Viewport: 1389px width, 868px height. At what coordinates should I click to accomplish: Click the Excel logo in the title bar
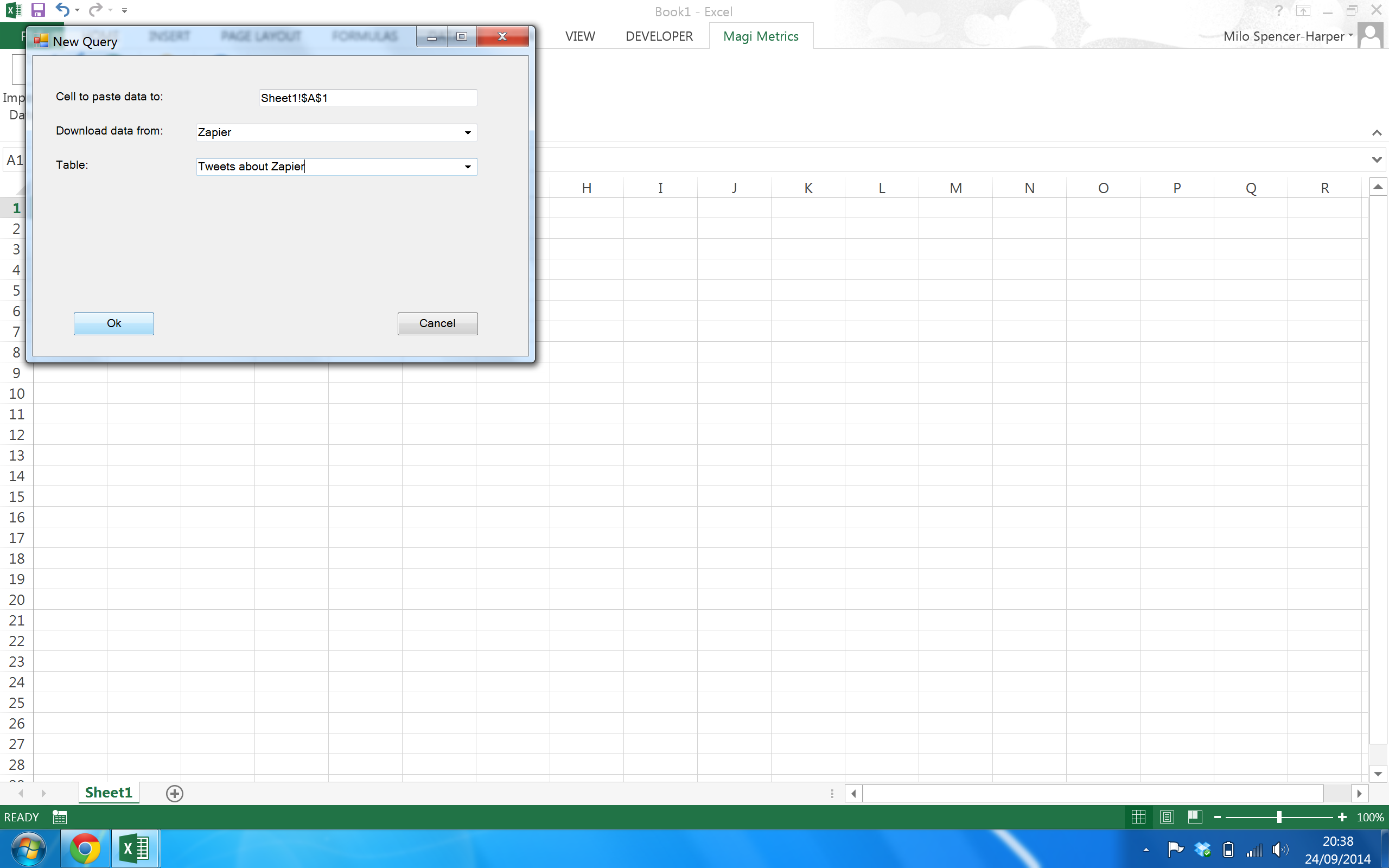[13, 10]
